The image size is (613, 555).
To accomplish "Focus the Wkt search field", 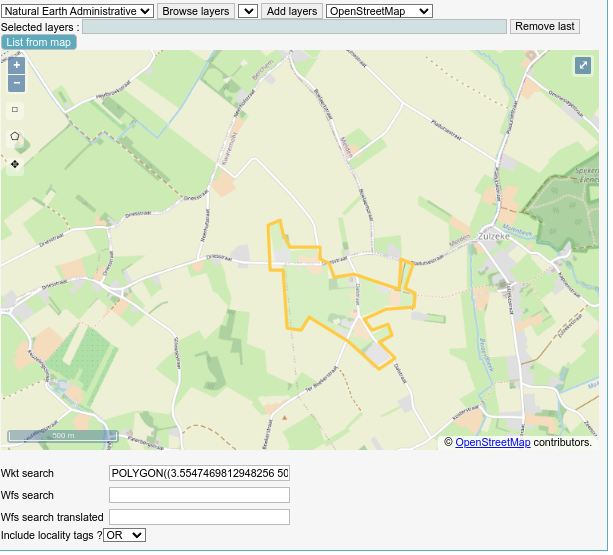I will (x=199, y=473).
